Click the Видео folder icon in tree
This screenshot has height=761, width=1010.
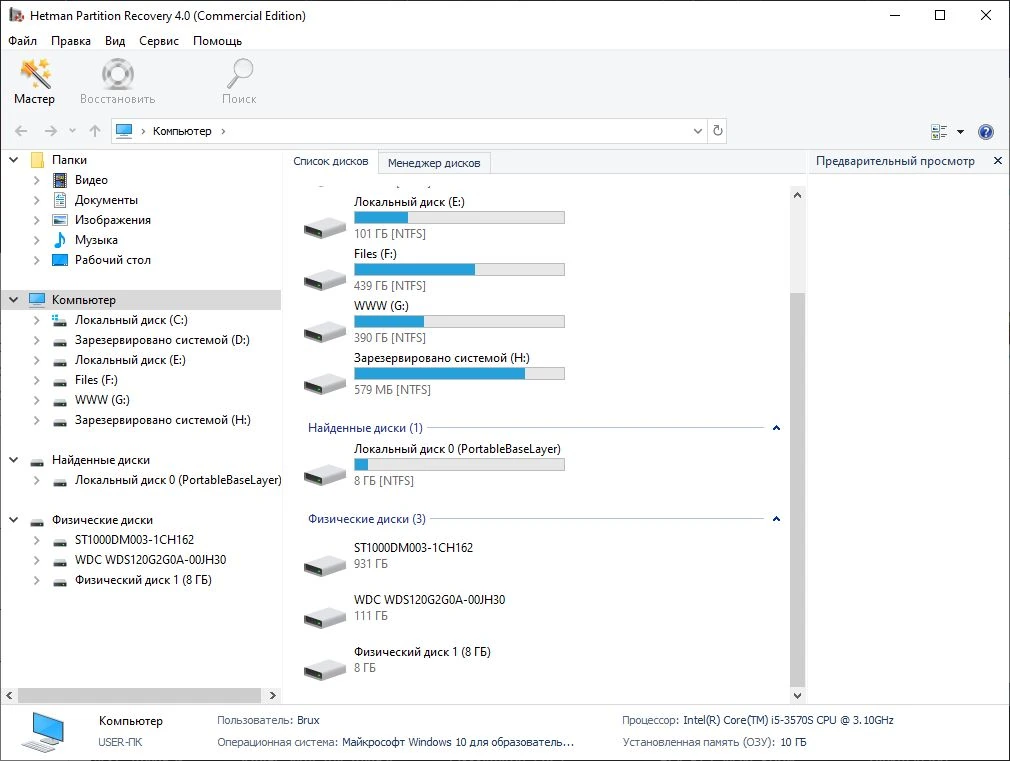tap(60, 180)
